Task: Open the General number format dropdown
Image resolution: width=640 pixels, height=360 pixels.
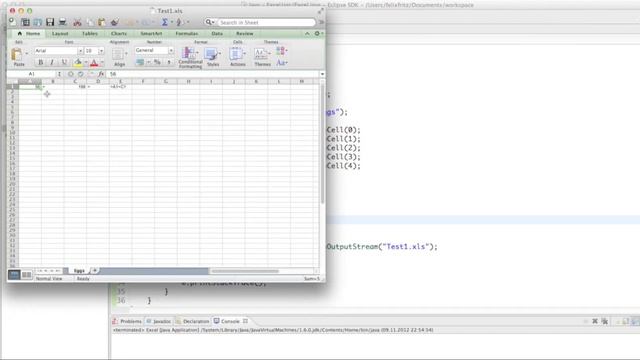Action: 171,50
